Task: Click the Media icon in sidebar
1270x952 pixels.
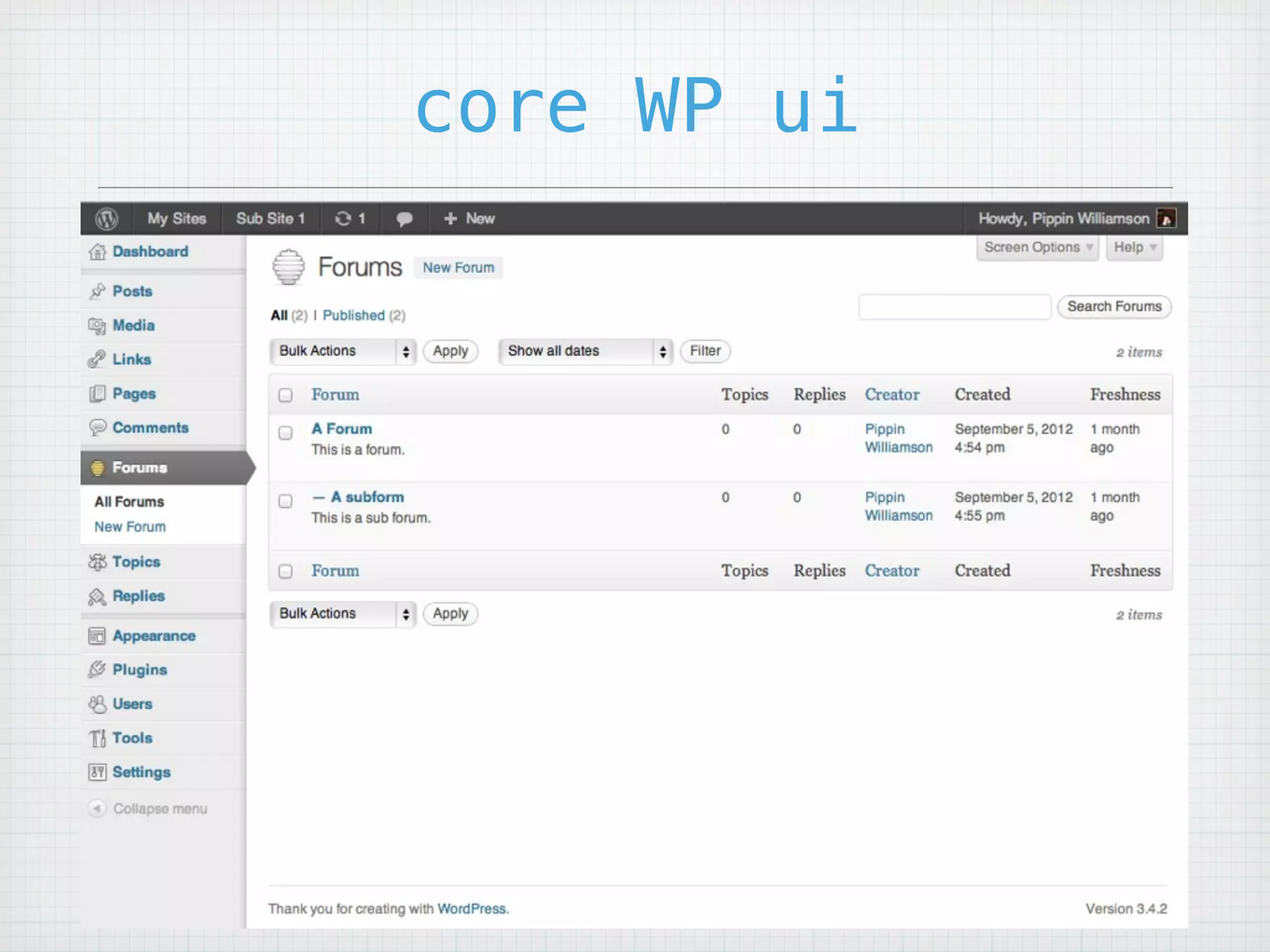Action: [97, 326]
